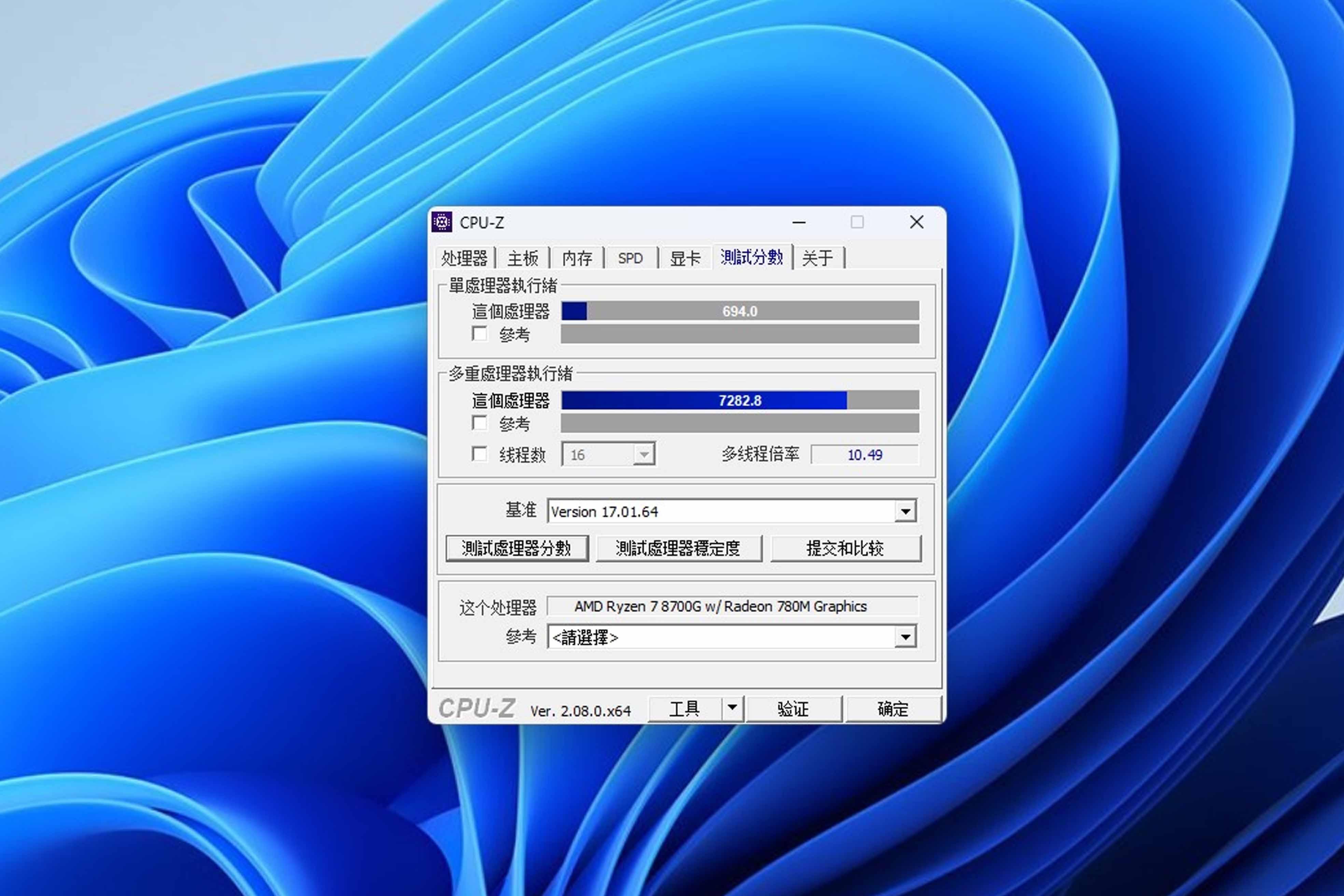Expand the thread count dropdown showing 16

(644, 455)
